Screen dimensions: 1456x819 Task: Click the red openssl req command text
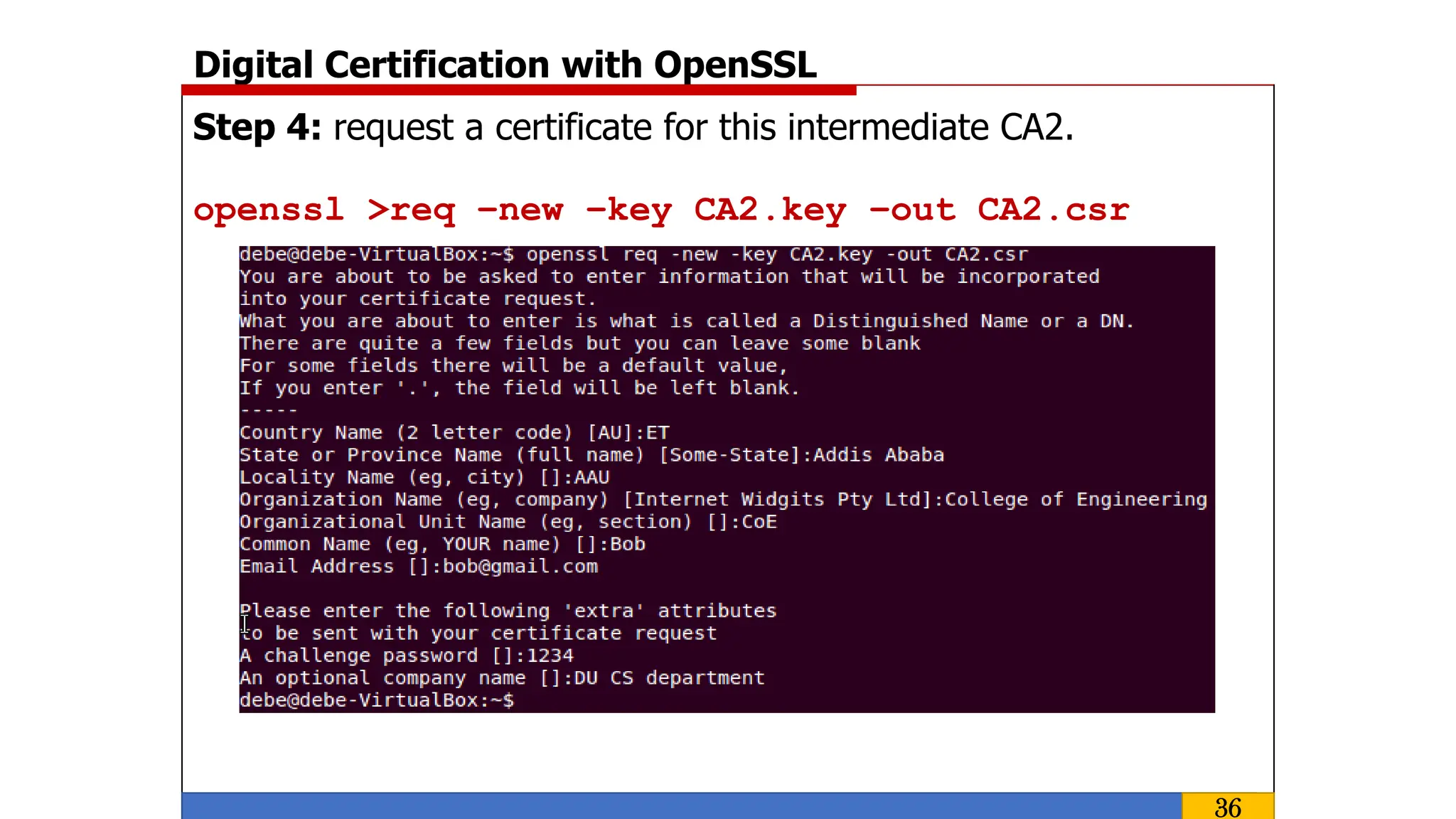click(661, 210)
